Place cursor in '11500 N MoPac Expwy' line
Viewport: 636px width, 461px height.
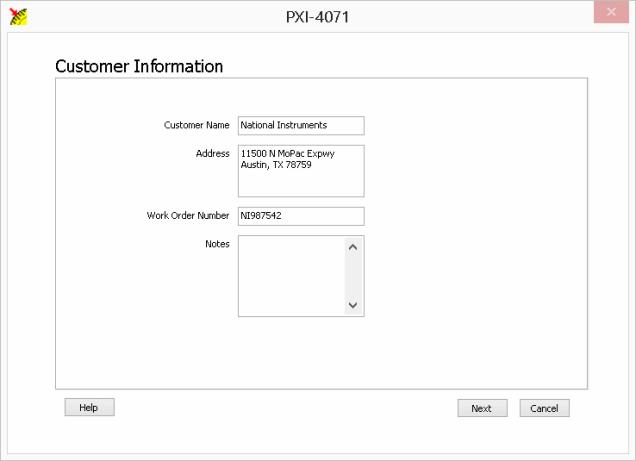(x=281, y=154)
